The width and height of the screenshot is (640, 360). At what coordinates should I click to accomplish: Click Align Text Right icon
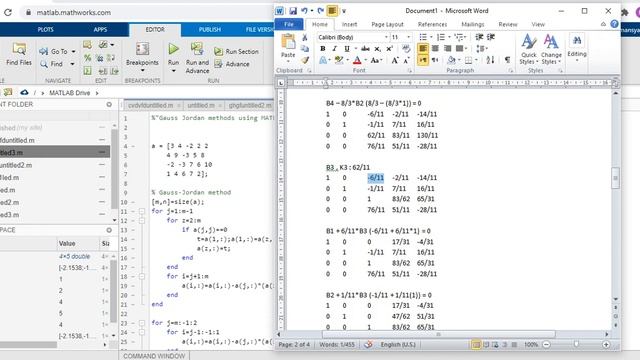click(447, 49)
